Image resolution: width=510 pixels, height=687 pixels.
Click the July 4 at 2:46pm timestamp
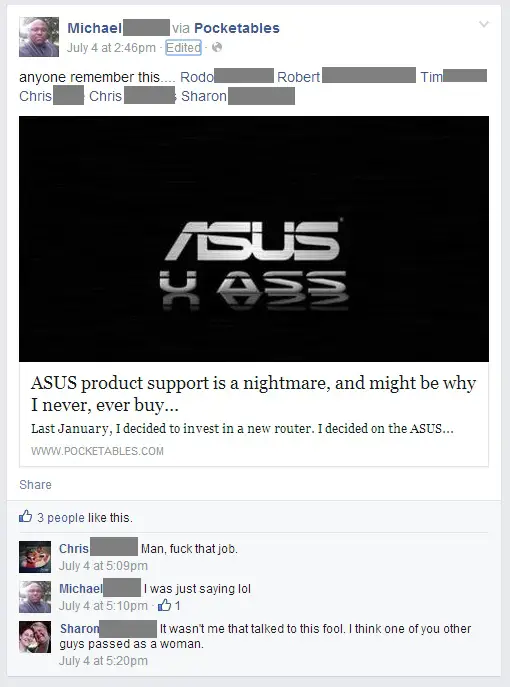[x=111, y=47]
